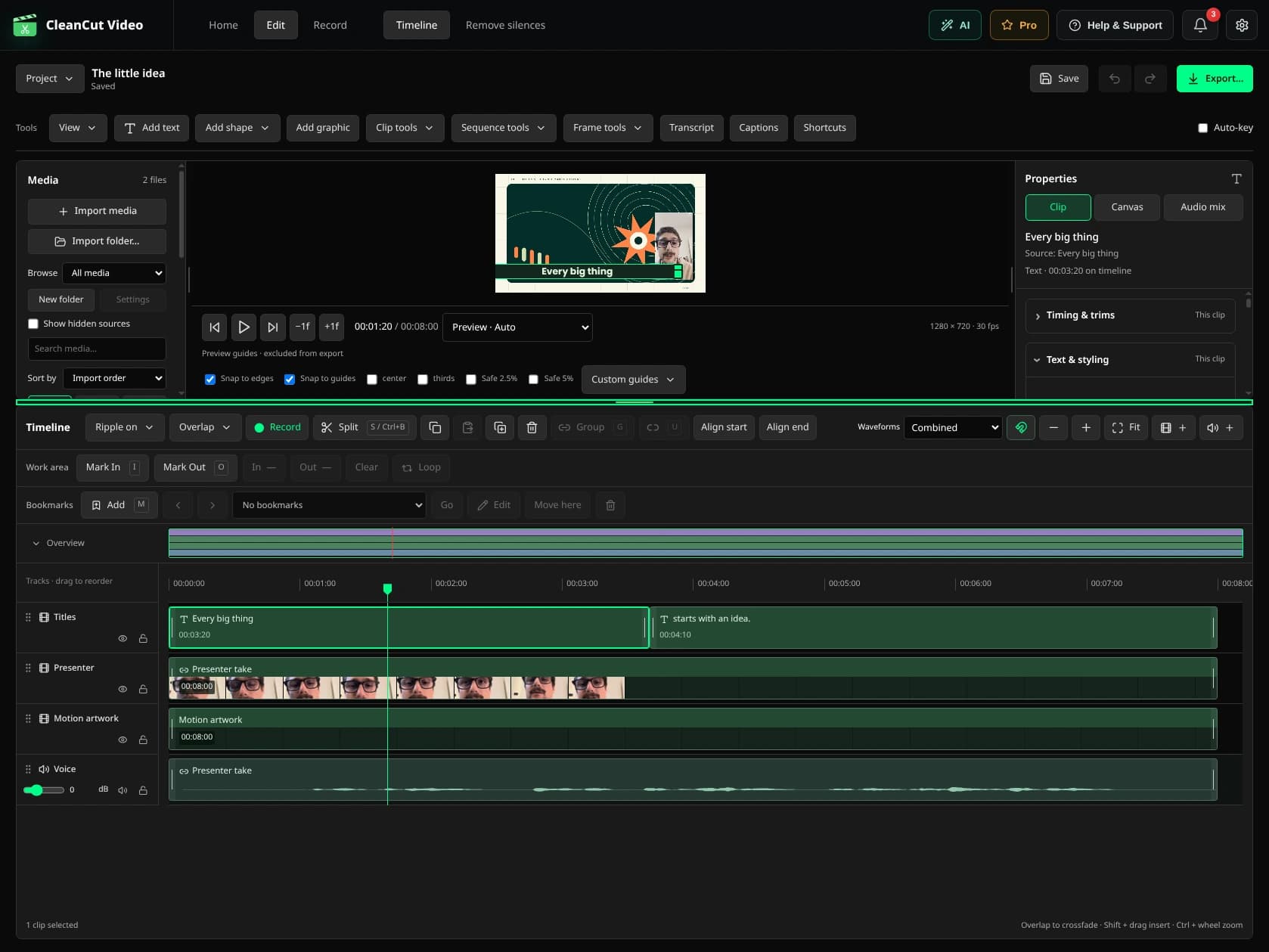
Task: Toggle the green snapping magnet icon
Action: 1021,427
